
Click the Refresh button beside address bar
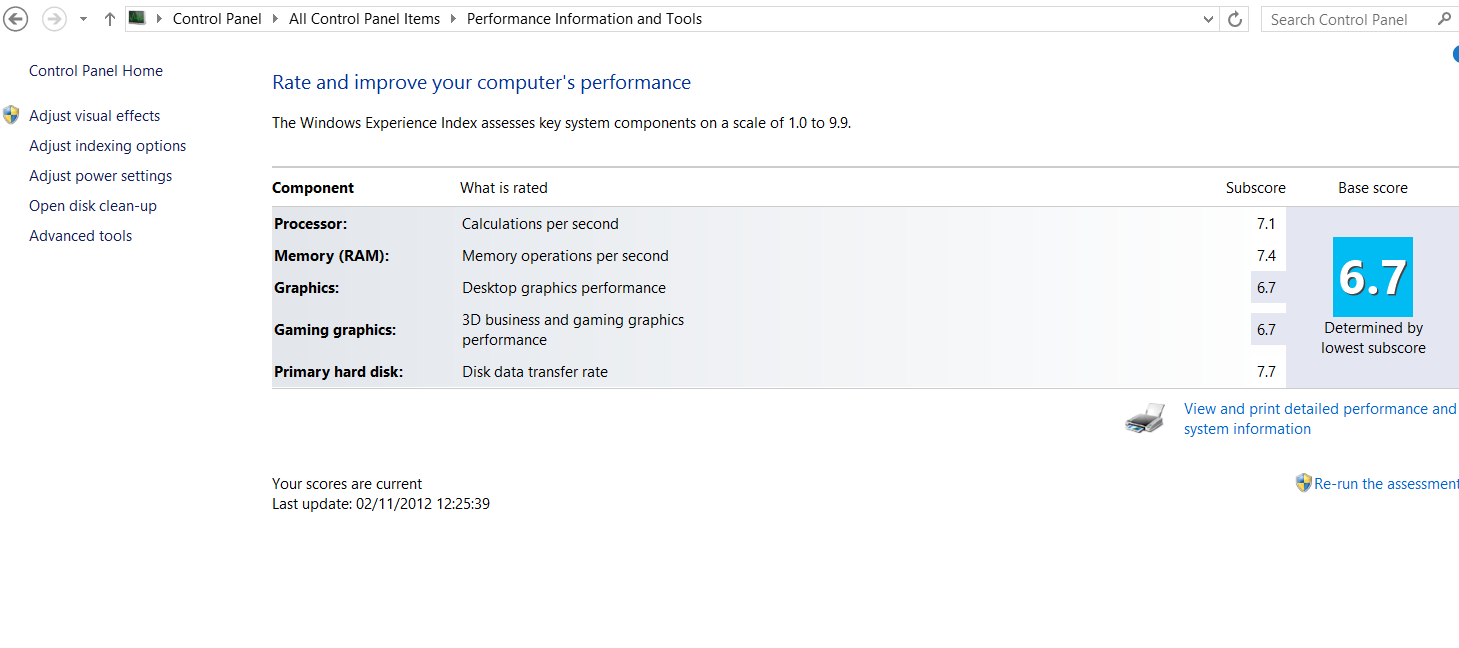1235,19
